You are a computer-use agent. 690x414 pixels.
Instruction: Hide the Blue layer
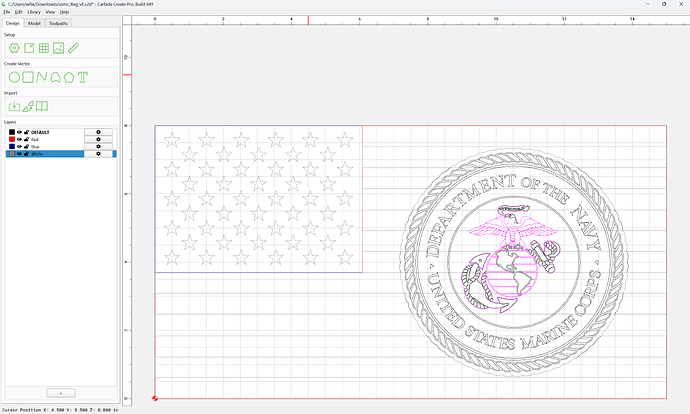coord(19,147)
